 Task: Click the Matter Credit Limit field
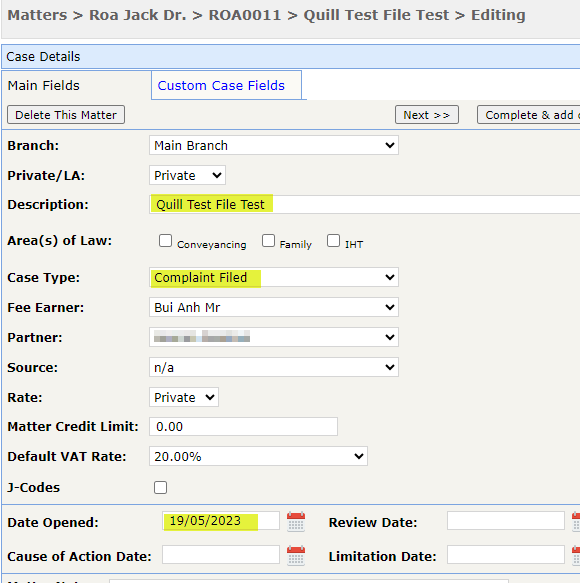[244, 426]
